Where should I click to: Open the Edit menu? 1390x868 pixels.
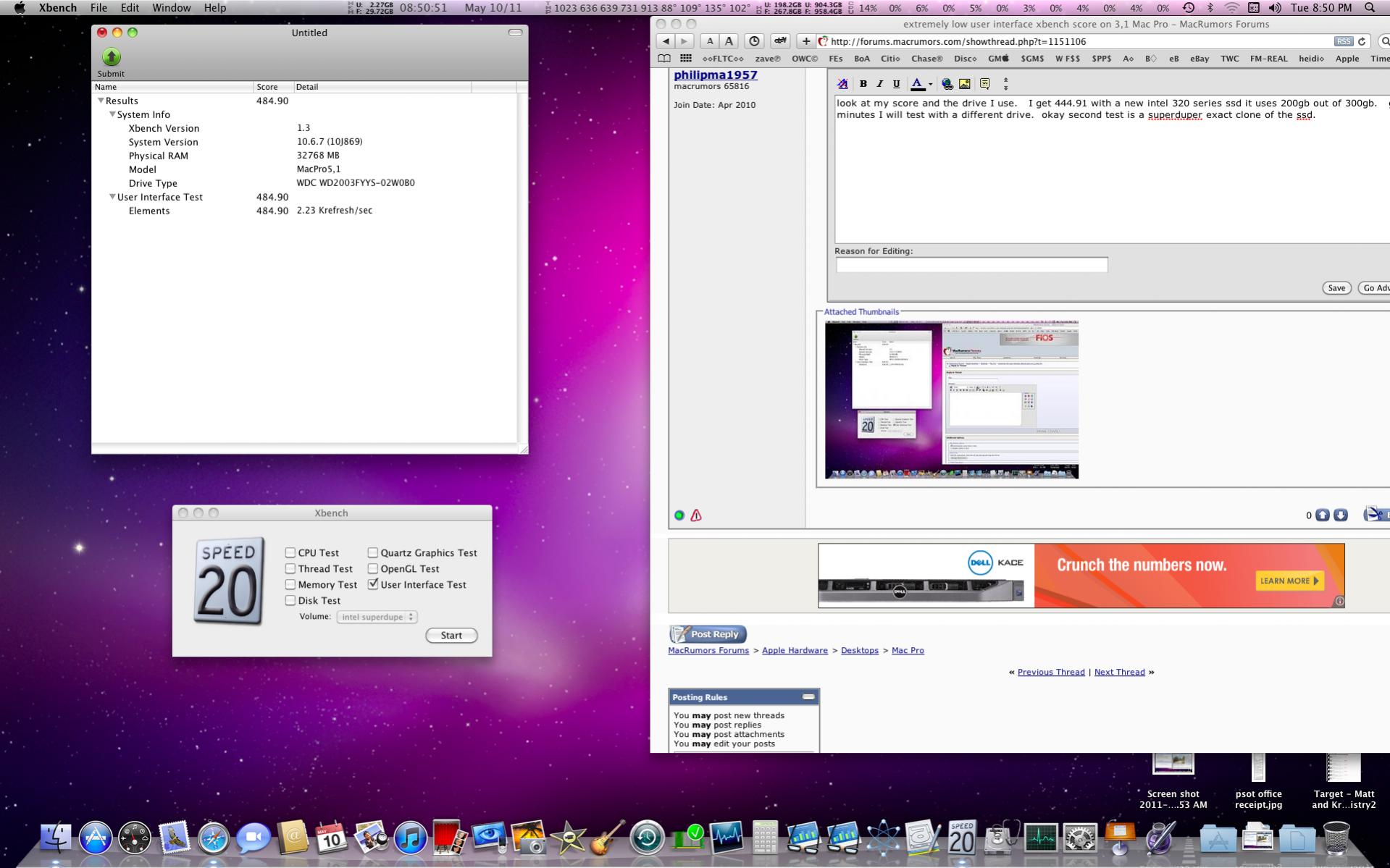point(130,8)
